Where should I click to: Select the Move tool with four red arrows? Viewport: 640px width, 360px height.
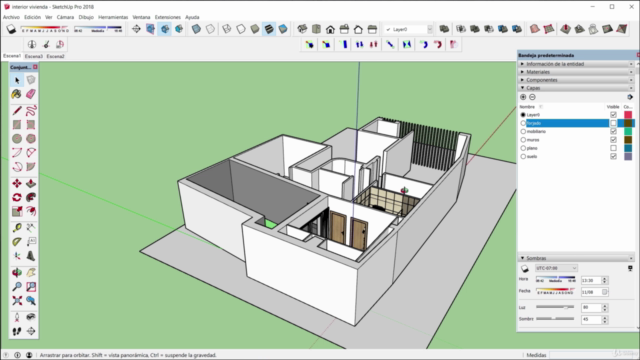click(x=17, y=184)
